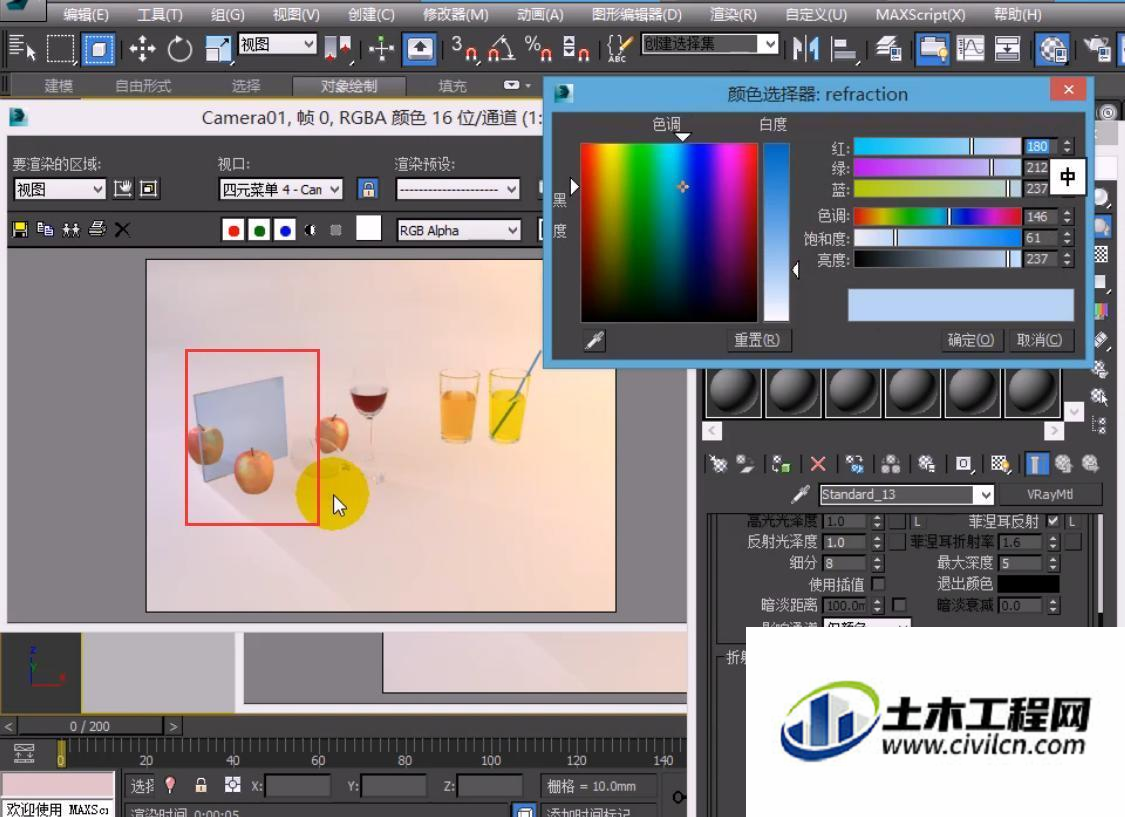This screenshot has width=1125, height=817.
Task: Click L lock button next to 高光光泽度
Action: pos(917,521)
